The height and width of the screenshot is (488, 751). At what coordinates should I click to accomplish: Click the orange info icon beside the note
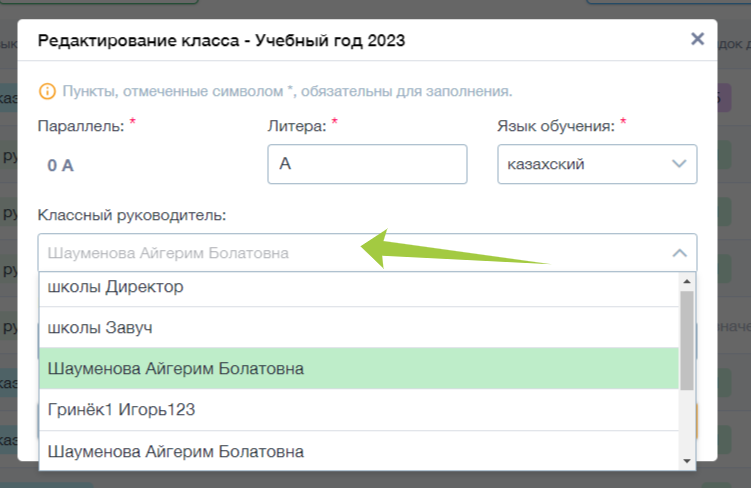click(47, 91)
